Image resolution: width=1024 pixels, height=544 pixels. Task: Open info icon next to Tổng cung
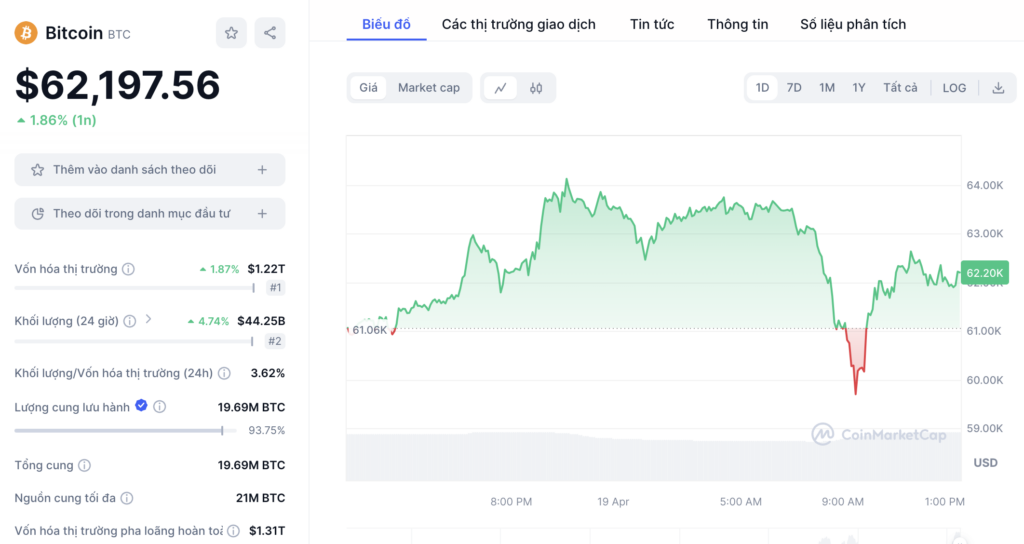point(84,465)
